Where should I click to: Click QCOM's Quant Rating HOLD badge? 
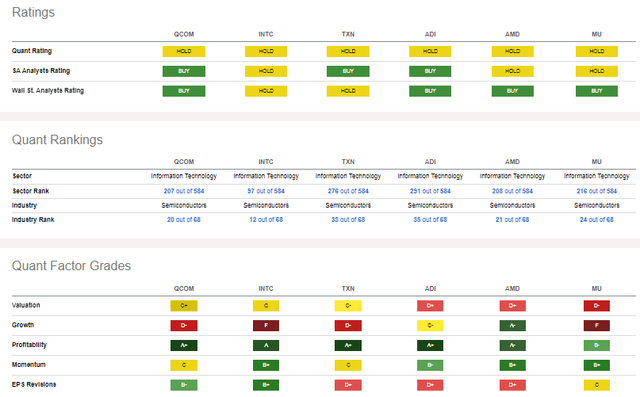pyautogui.click(x=184, y=51)
